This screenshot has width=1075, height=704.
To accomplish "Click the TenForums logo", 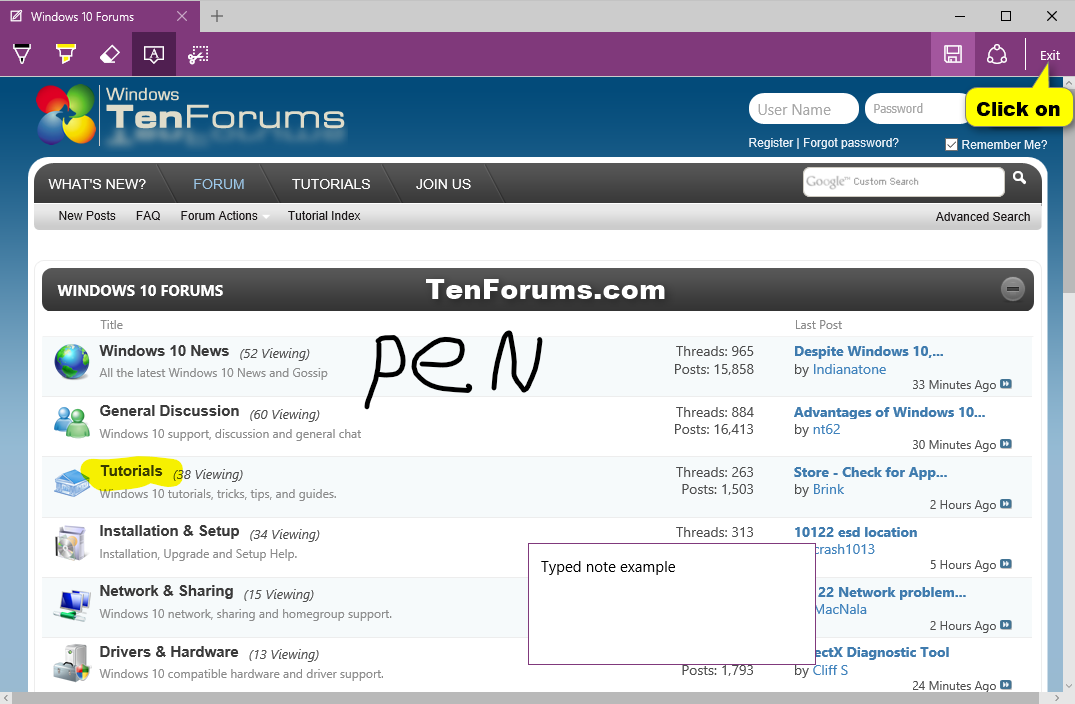I will 191,114.
